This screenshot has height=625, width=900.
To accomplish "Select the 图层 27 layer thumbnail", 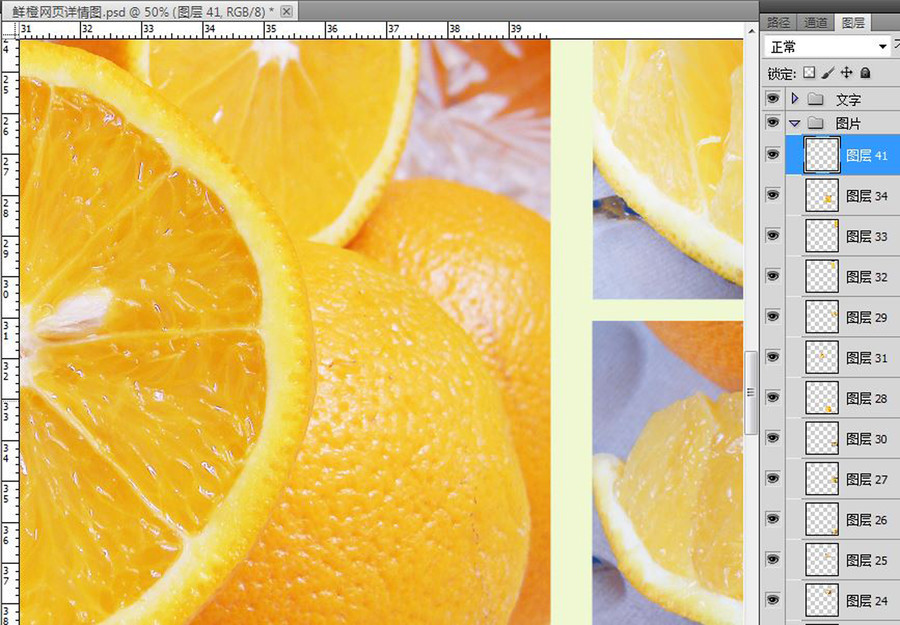I will click(822, 479).
